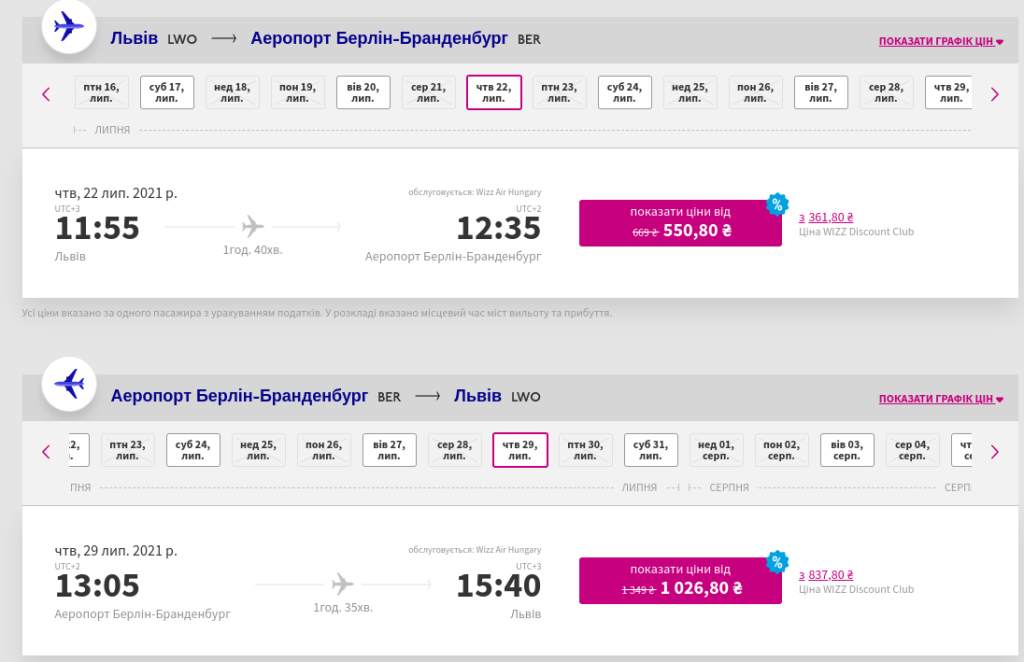Expand outbound price chart 'Показати графік цін'
This screenshot has width=1024, height=662.
click(x=940, y=41)
